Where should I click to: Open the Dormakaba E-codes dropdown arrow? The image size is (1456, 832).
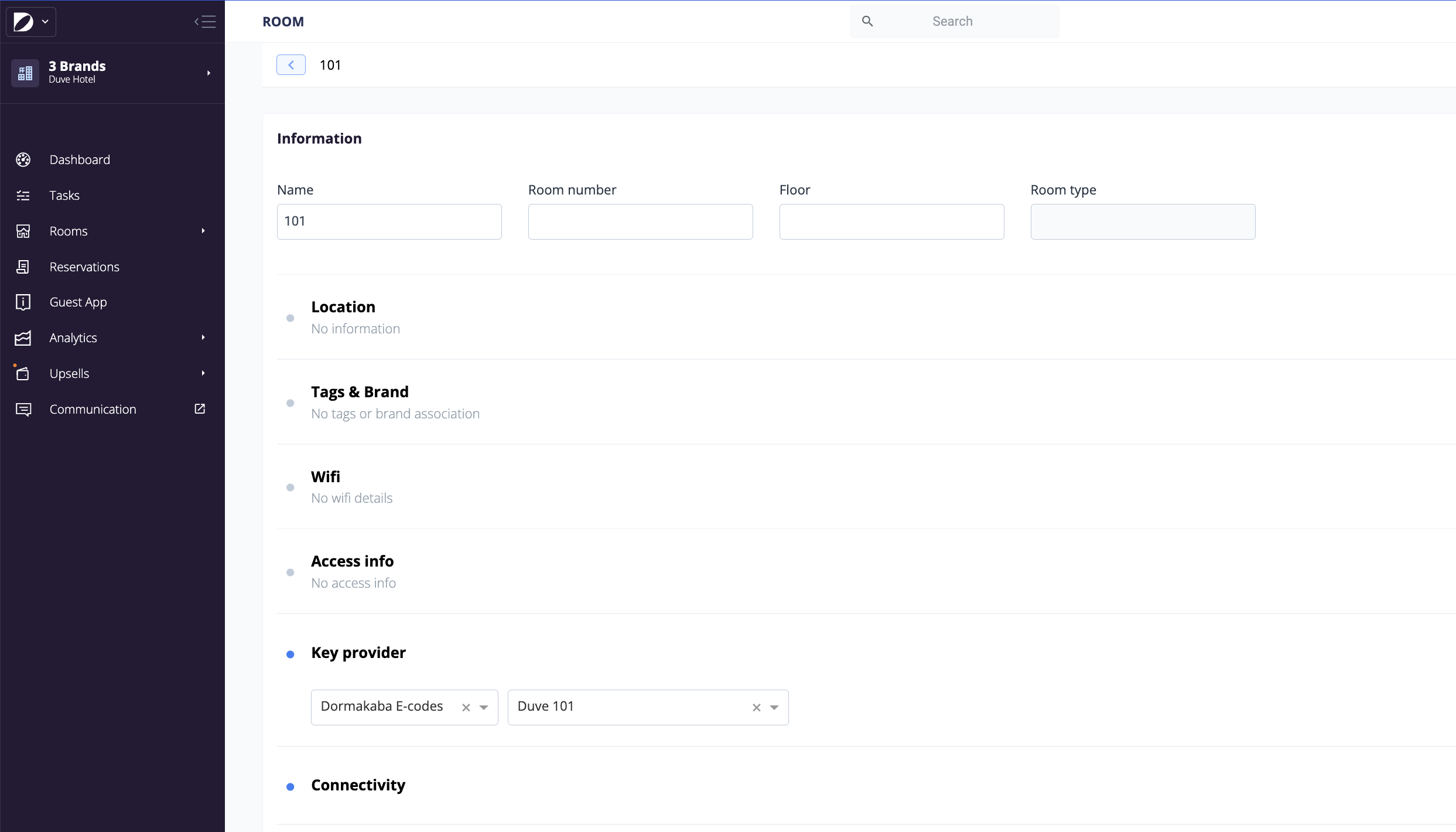click(484, 708)
